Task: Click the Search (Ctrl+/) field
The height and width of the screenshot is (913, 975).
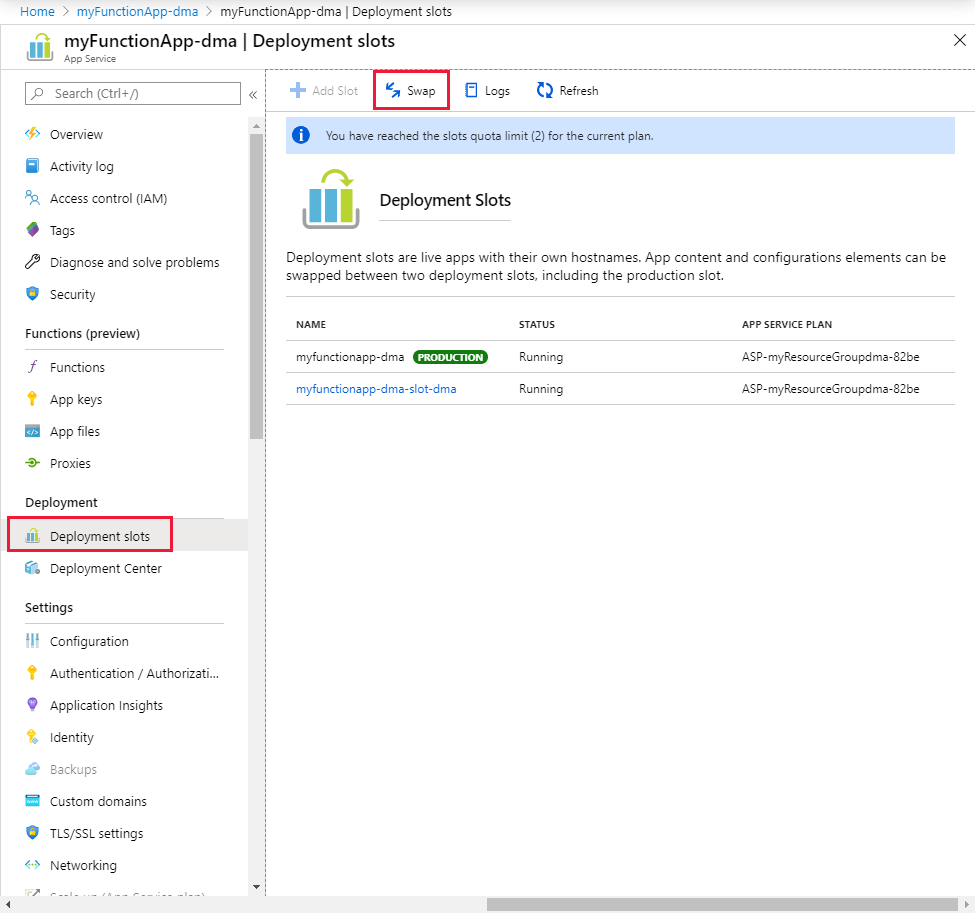Action: (130, 93)
